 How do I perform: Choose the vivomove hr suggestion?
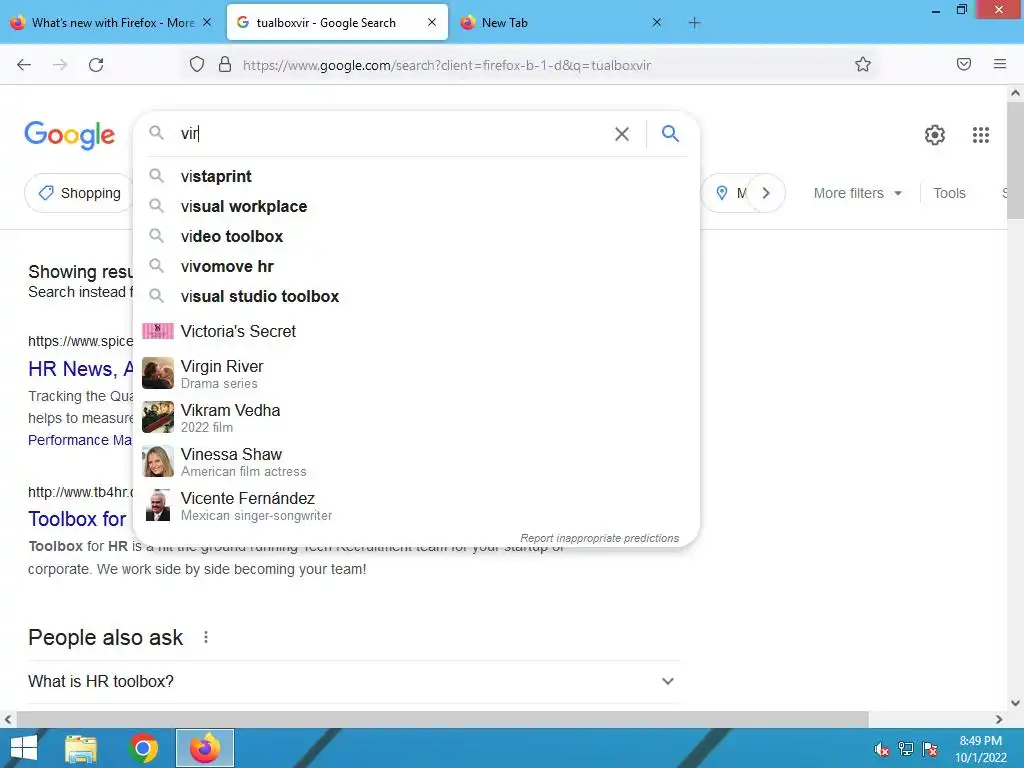(x=416, y=266)
